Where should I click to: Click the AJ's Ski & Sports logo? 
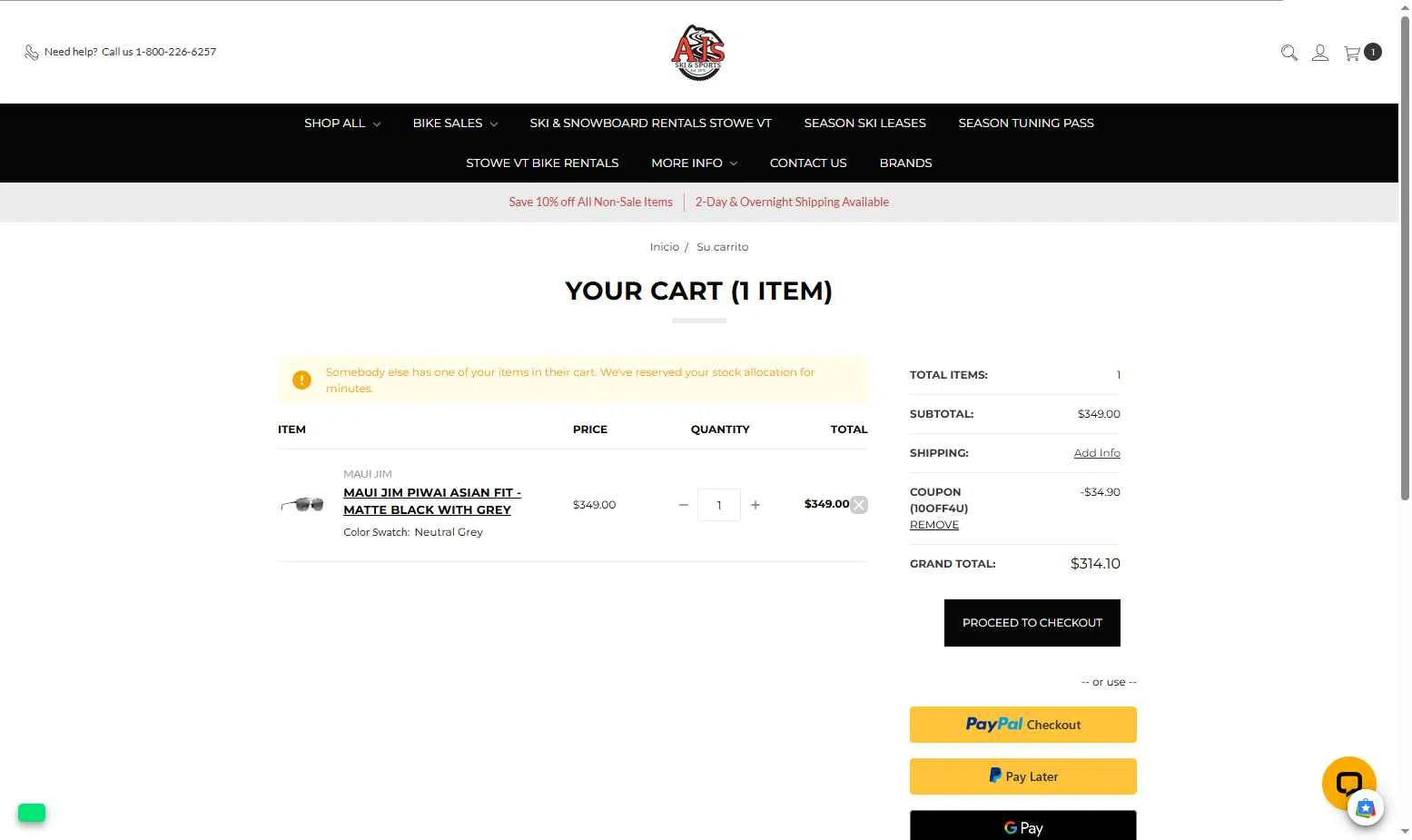tap(698, 52)
